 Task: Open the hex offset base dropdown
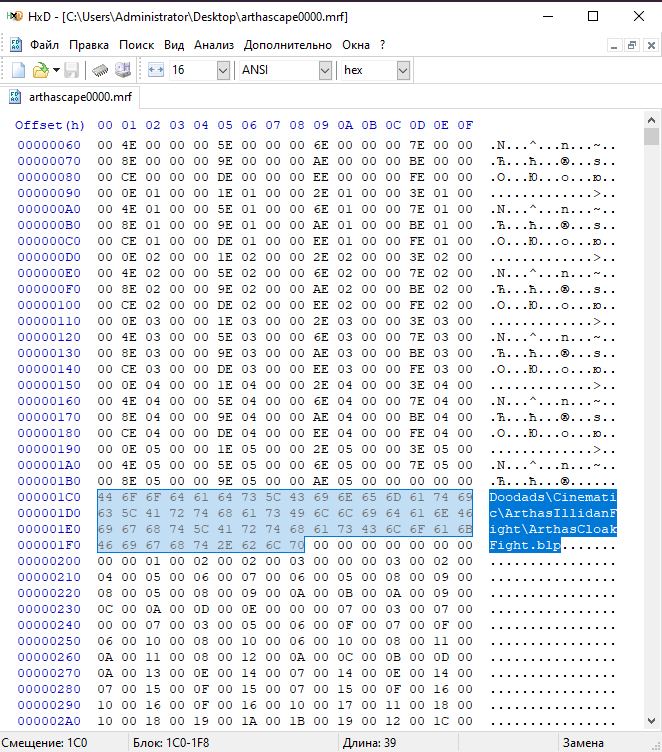[403, 70]
